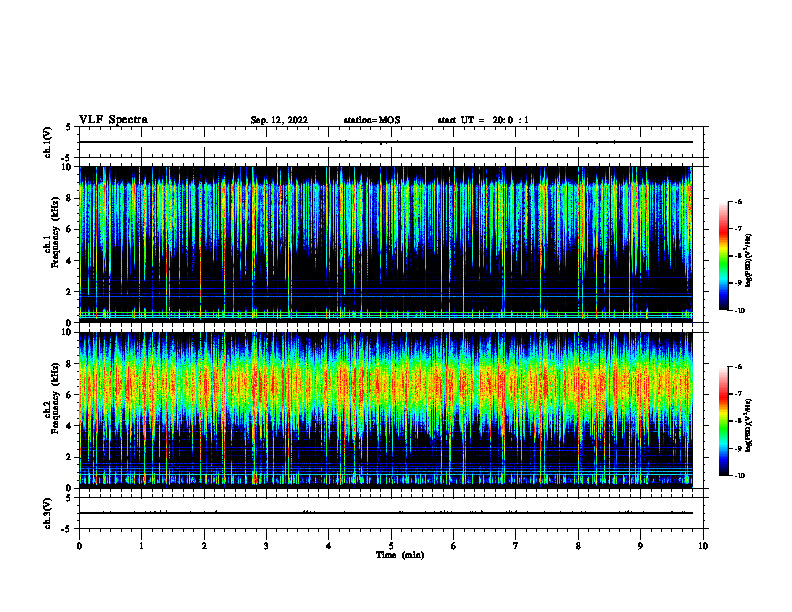Viewport: 792px width, 612px height.
Task: Select the ch.1 "Frequency (kHz)" axis label
Action: [x=55, y=232]
